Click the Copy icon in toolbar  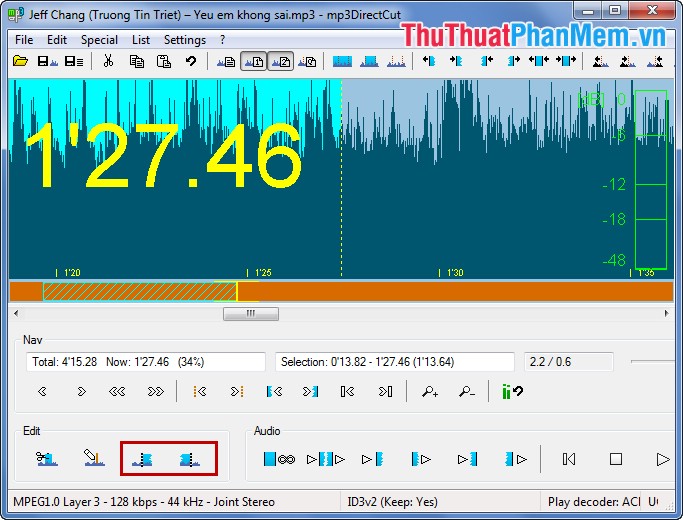click(x=137, y=62)
